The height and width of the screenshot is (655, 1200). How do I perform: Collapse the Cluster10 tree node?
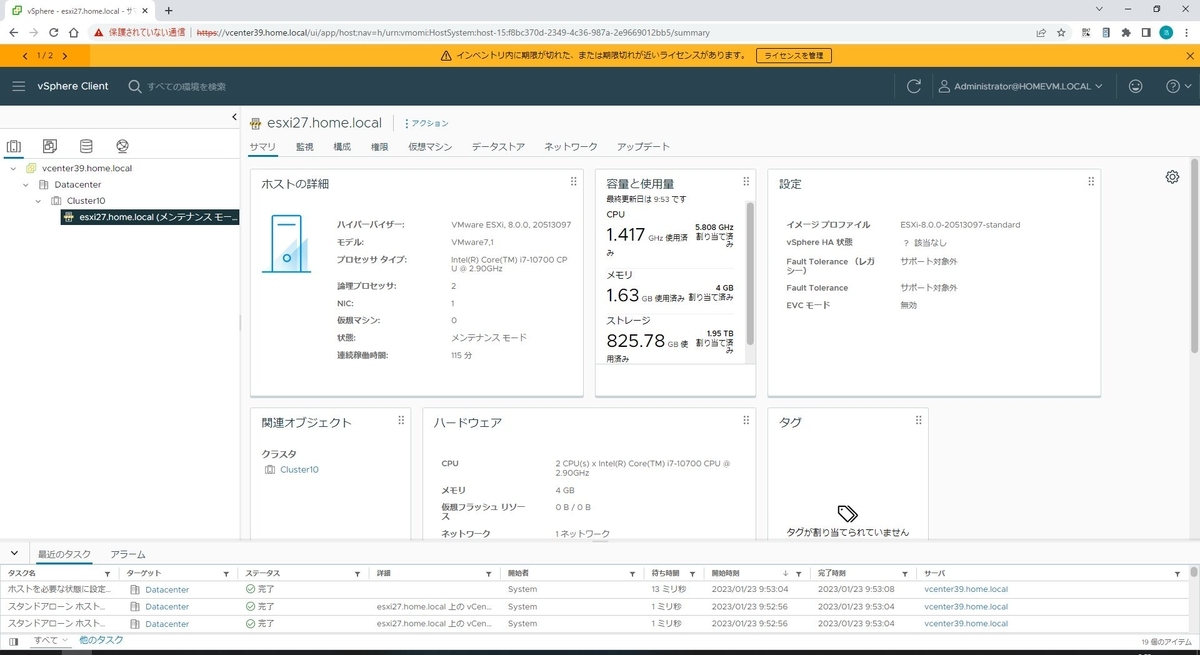tap(39, 201)
